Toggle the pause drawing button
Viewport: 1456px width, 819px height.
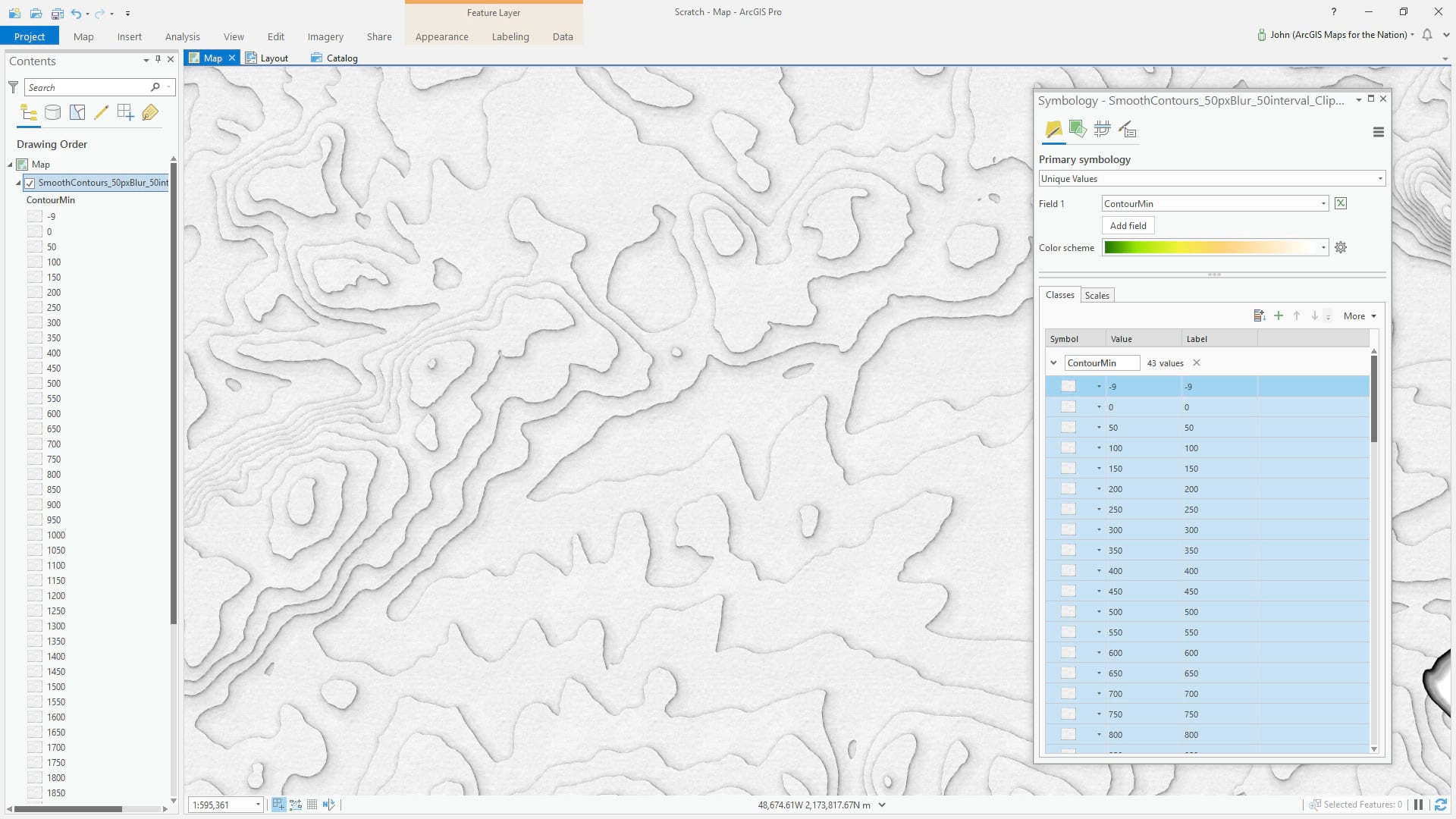click(1418, 805)
